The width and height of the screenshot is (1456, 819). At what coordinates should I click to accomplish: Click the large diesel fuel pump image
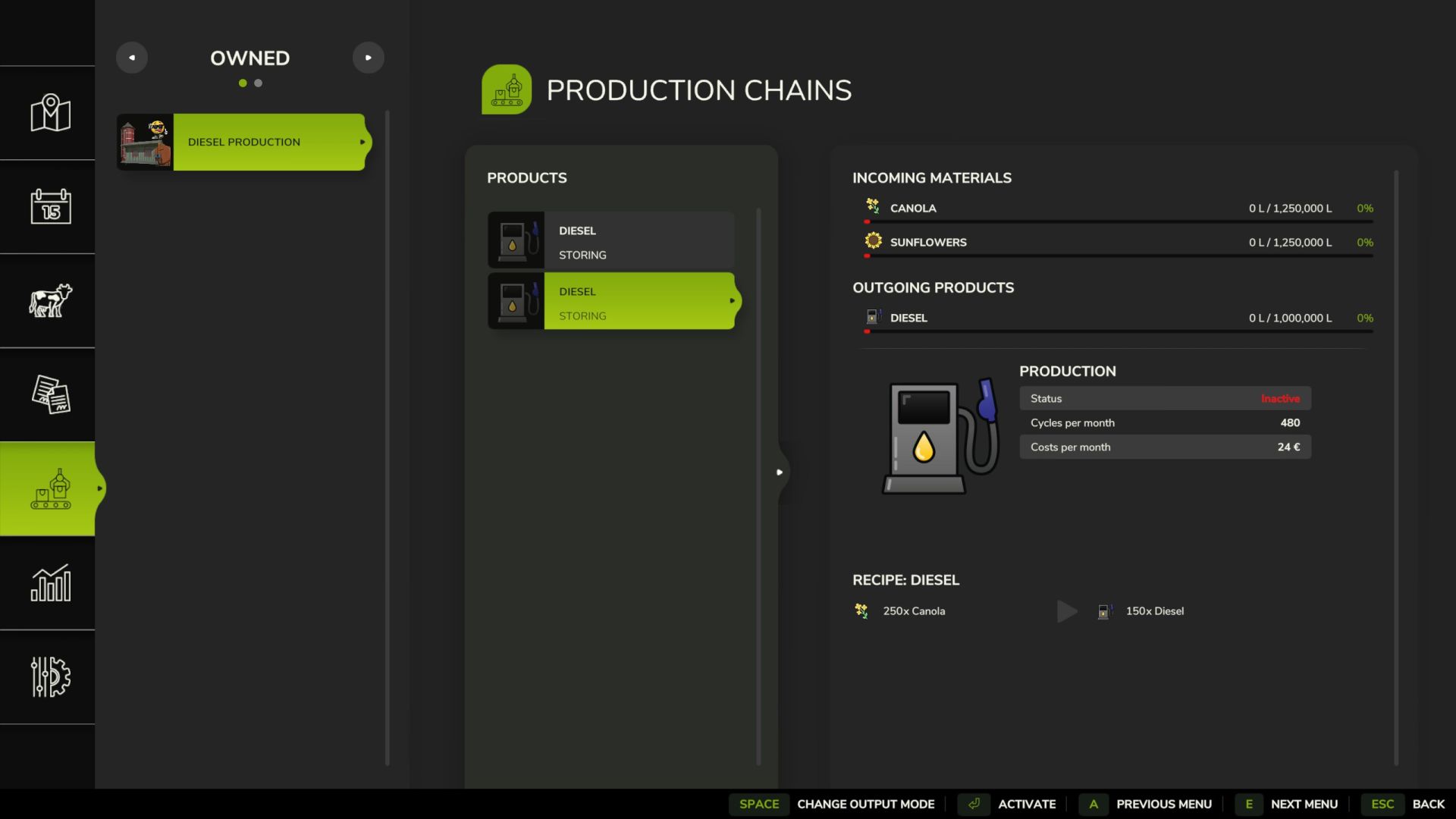[x=940, y=438]
